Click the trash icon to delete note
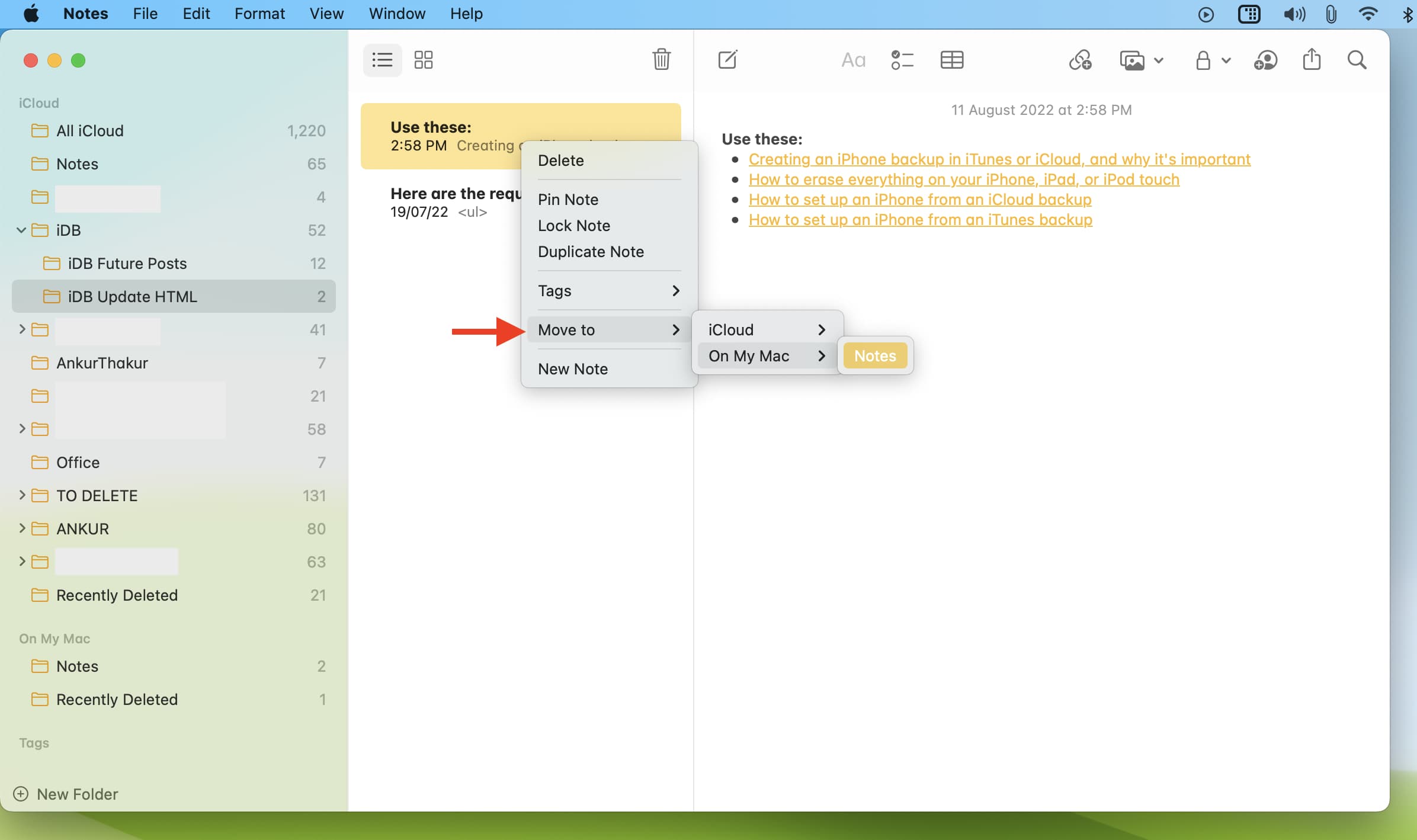Image resolution: width=1417 pixels, height=840 pixels. pos(661,59)
